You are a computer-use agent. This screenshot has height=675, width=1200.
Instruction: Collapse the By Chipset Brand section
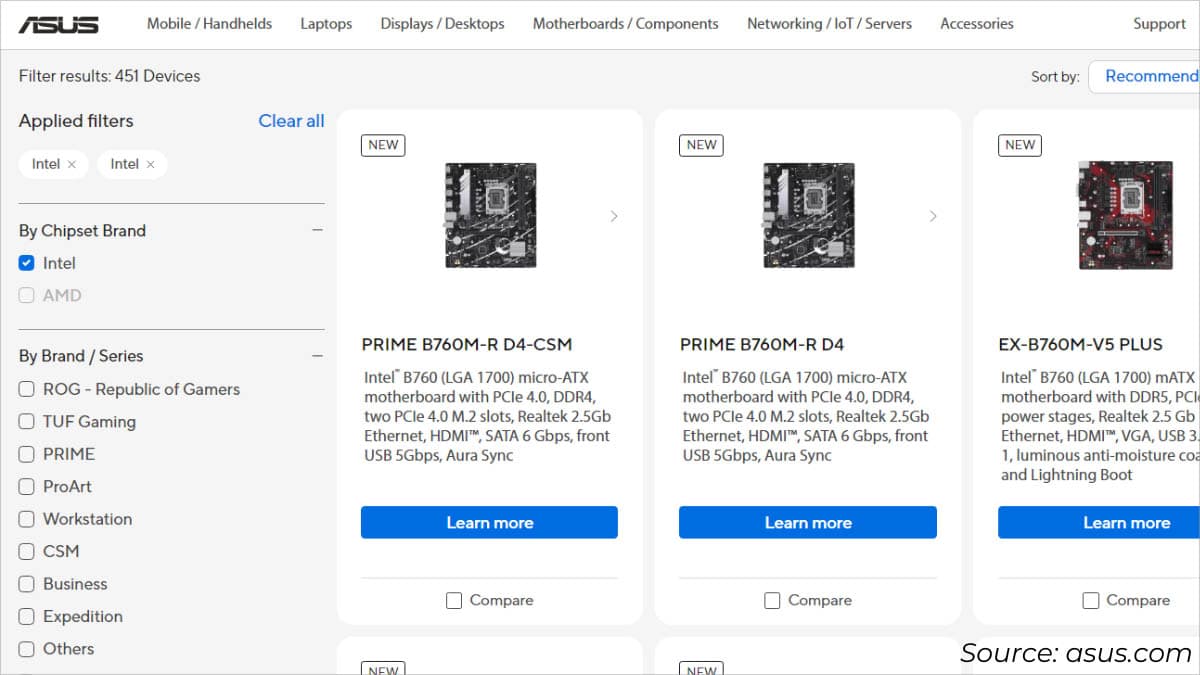coord(317,229)
